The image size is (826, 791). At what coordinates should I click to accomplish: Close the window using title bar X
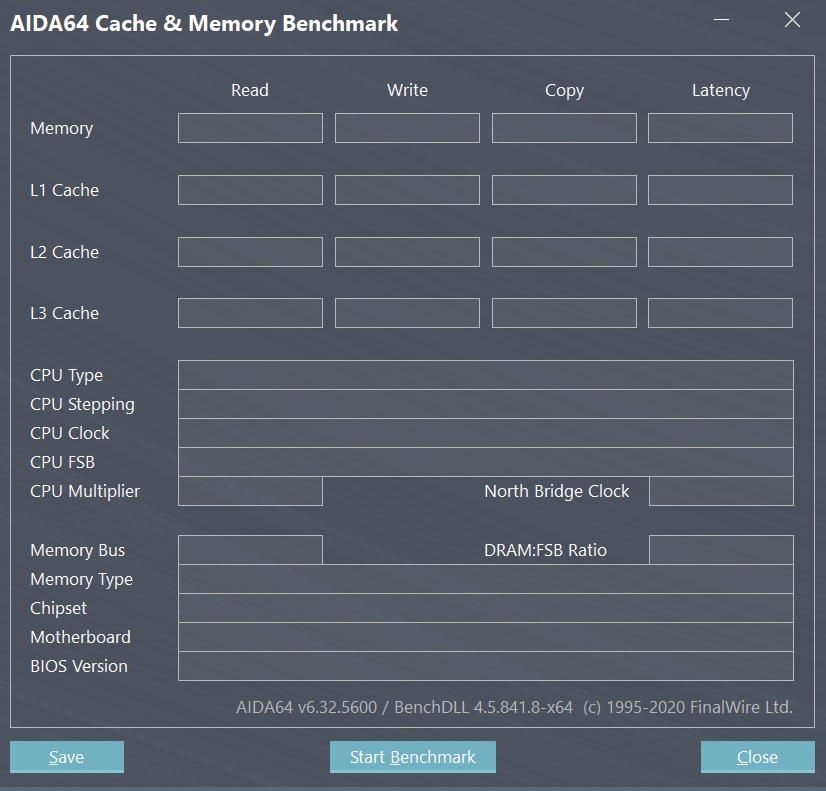792,20
